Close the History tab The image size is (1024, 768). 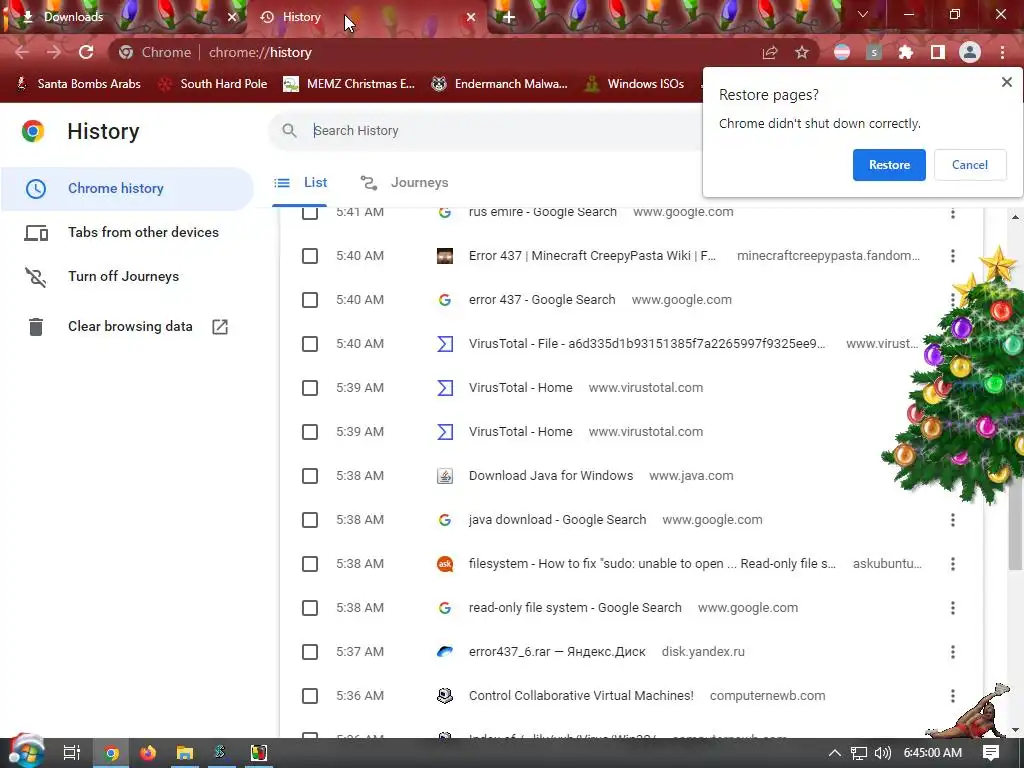(x=471, y=18)
